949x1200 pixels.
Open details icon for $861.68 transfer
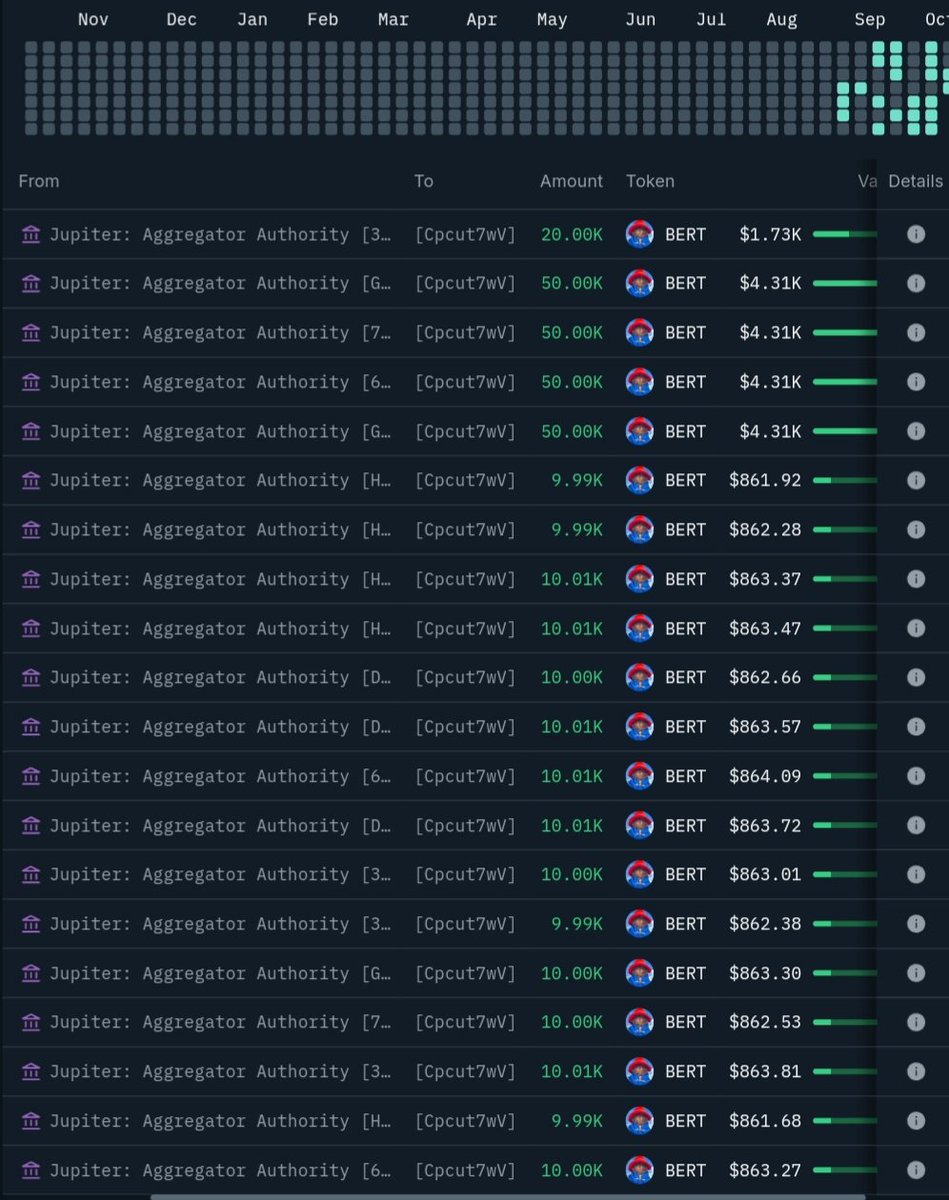[x=915, y=1121]
